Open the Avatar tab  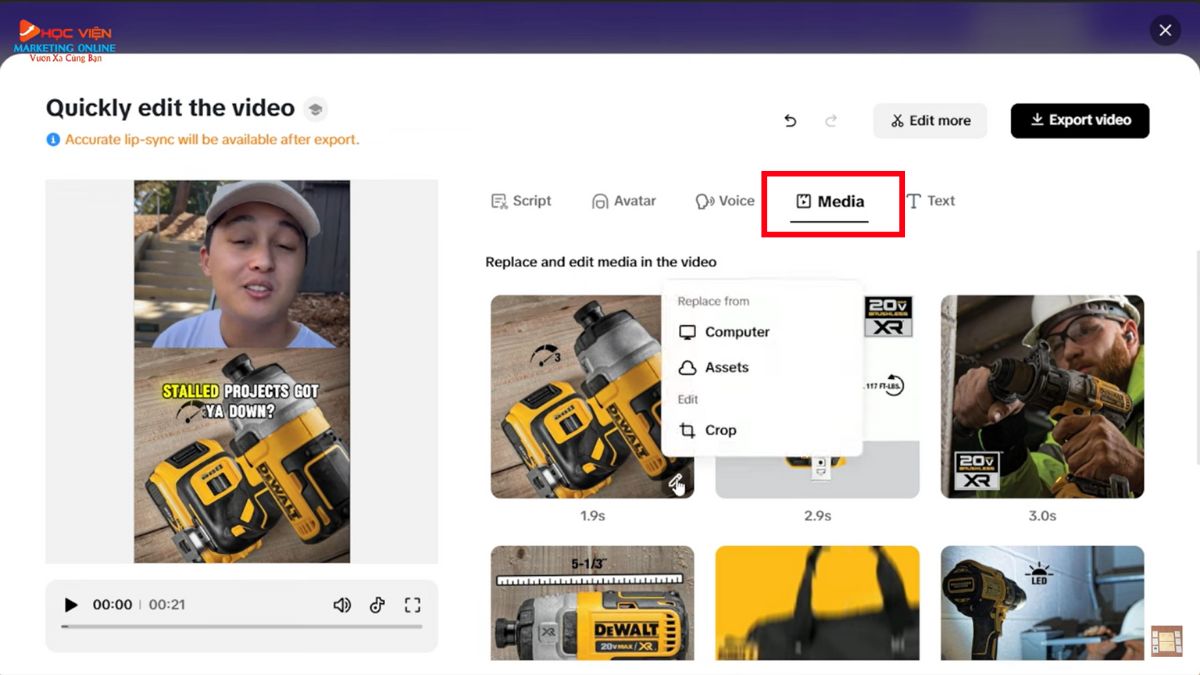pyautogui.click(x=624, y=201)
